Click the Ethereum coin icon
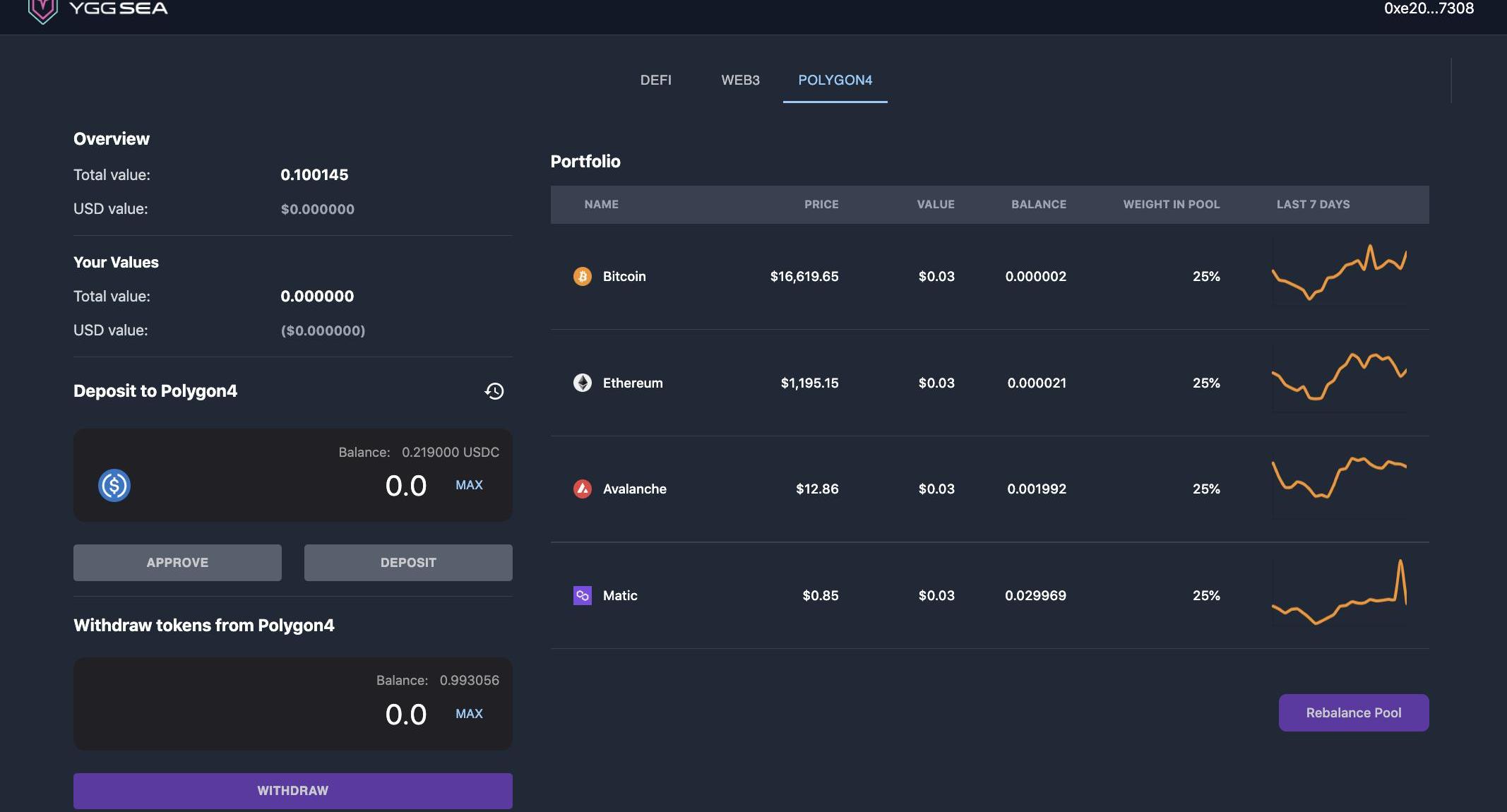The image size is (1507, 812). click(x=583, y=383)
